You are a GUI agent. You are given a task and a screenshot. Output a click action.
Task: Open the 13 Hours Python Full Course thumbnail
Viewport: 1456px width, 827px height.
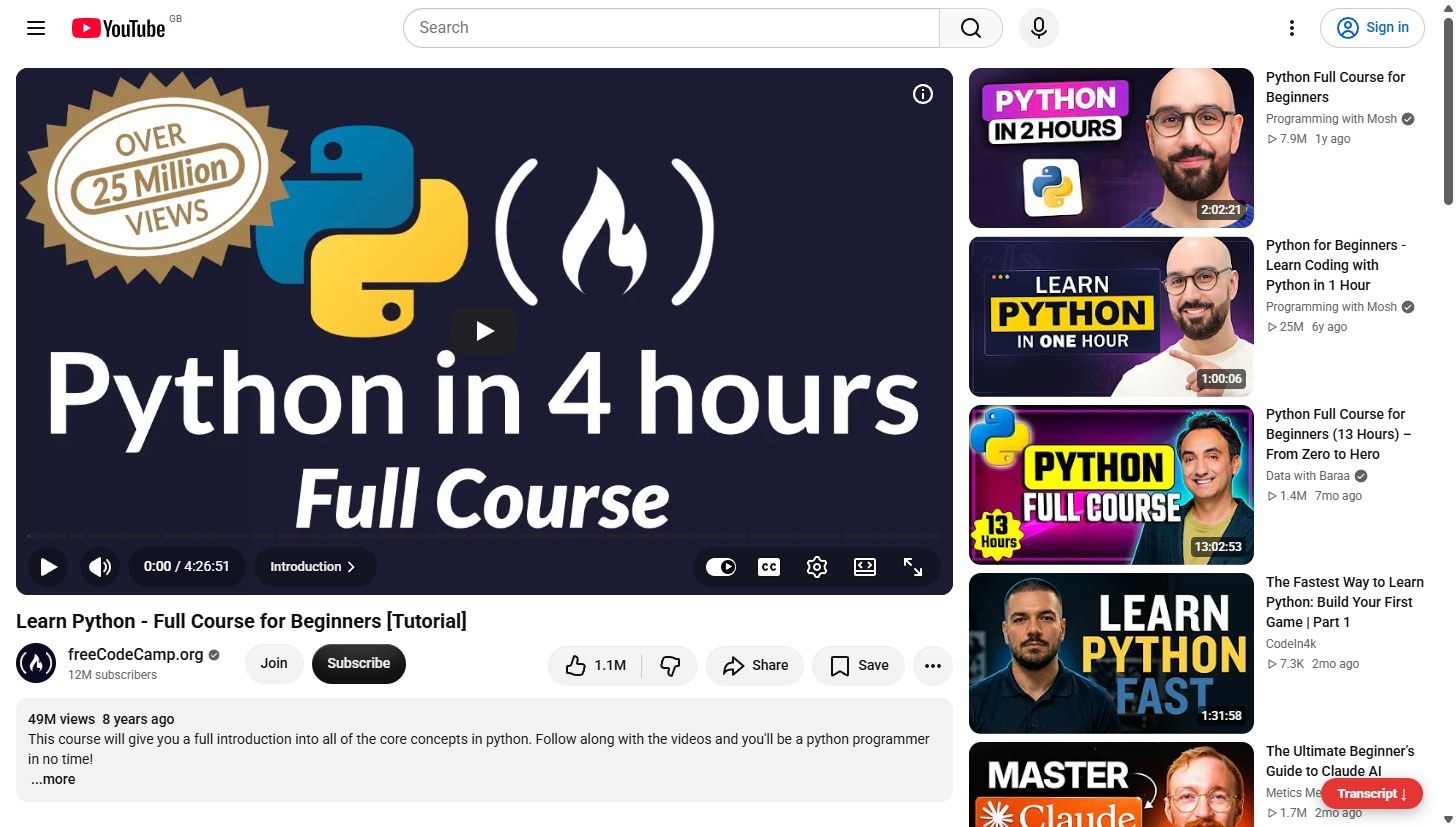coord(1111,485)
